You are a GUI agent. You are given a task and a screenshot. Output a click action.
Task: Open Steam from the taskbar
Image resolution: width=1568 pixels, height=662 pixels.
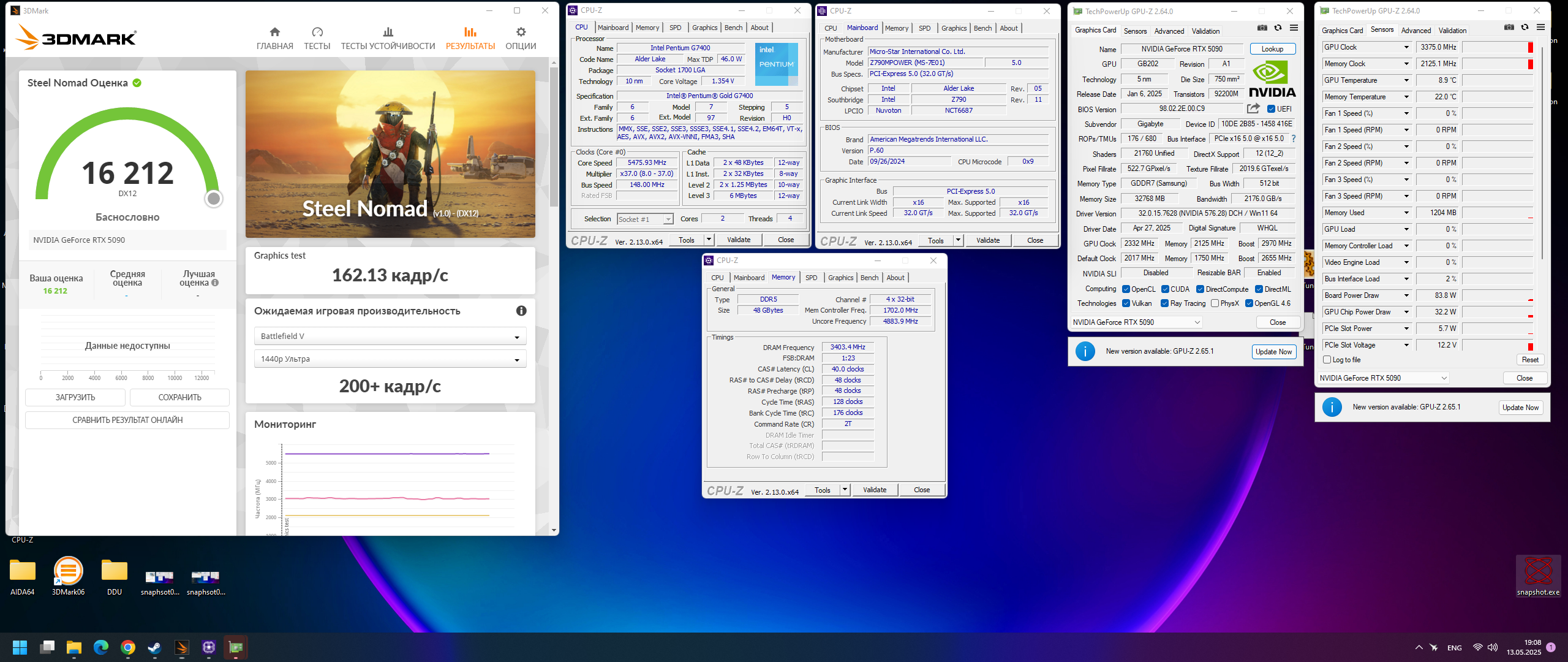(155, 647)
